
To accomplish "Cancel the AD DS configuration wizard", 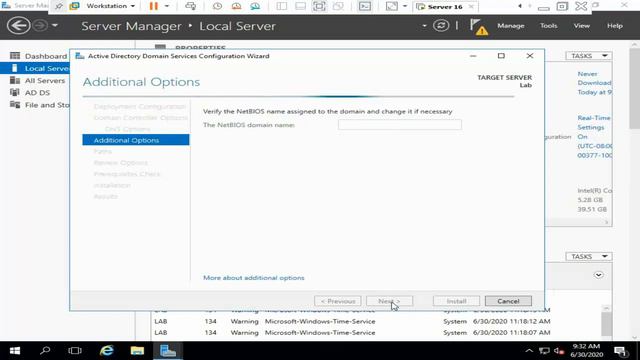I will coord(508,301).
